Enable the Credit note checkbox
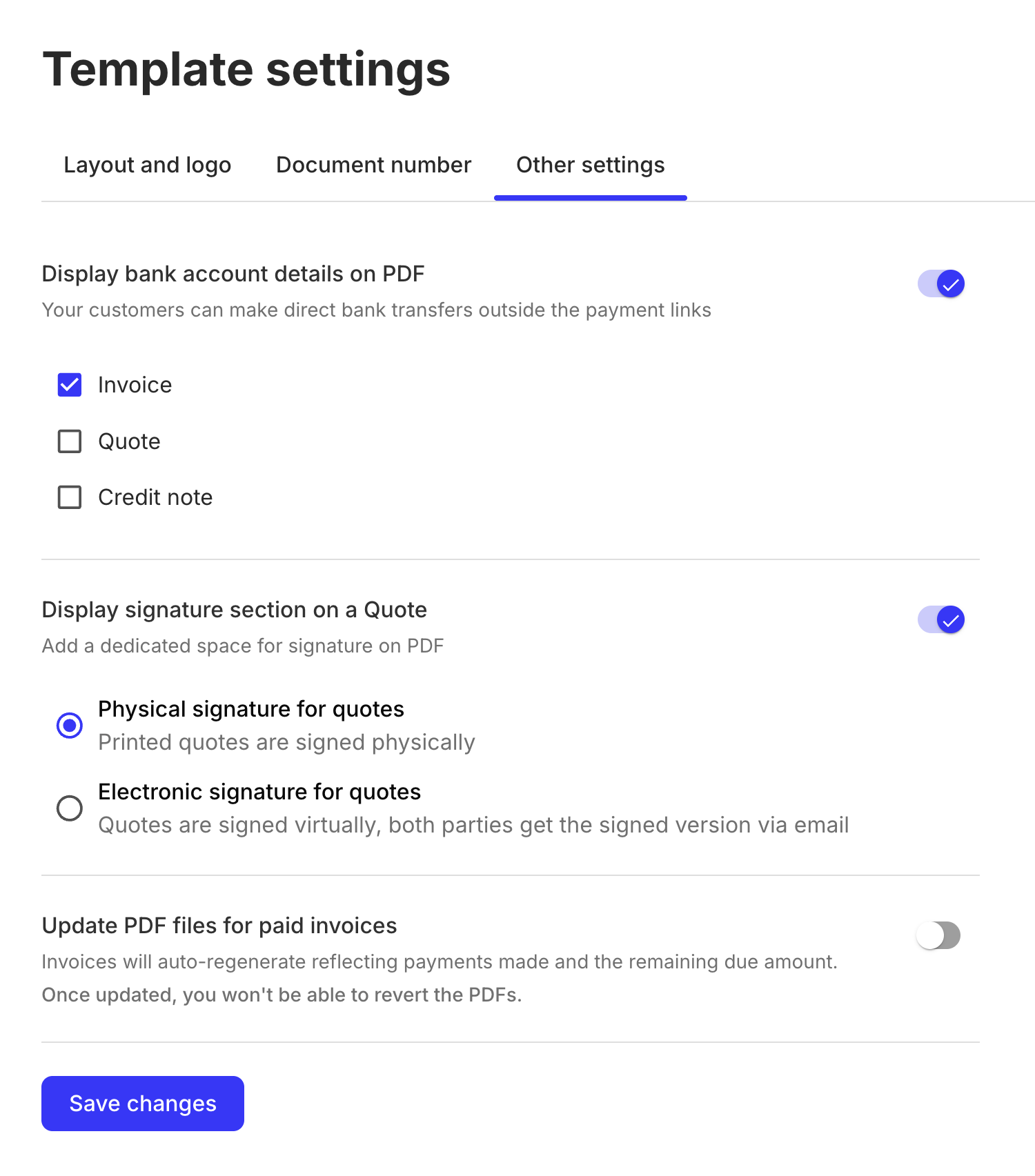Image resolution: width=1035 pixels, height=1176 pixels. click(69, 497)
